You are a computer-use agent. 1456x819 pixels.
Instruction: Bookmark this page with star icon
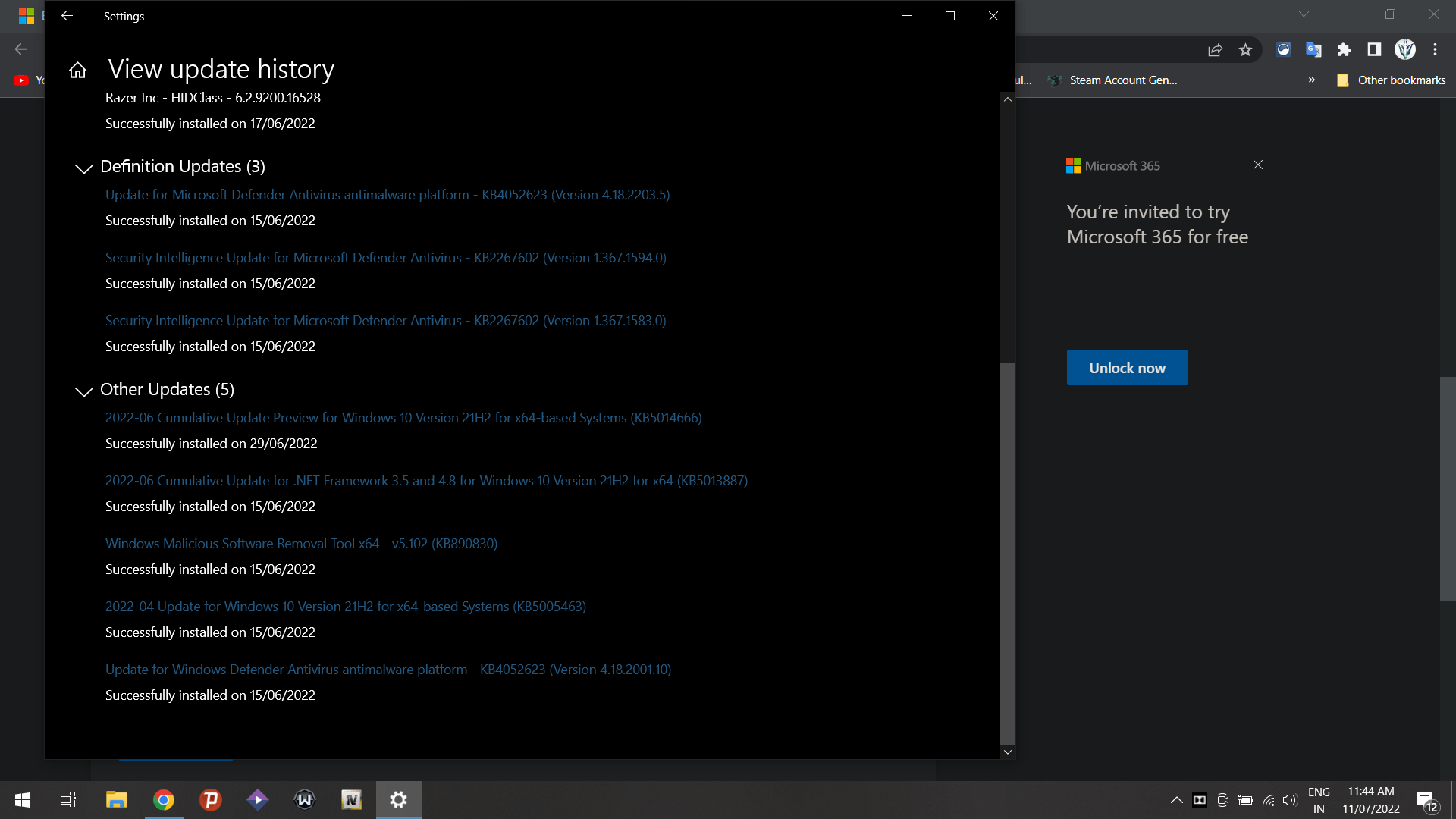[1245, 50]
